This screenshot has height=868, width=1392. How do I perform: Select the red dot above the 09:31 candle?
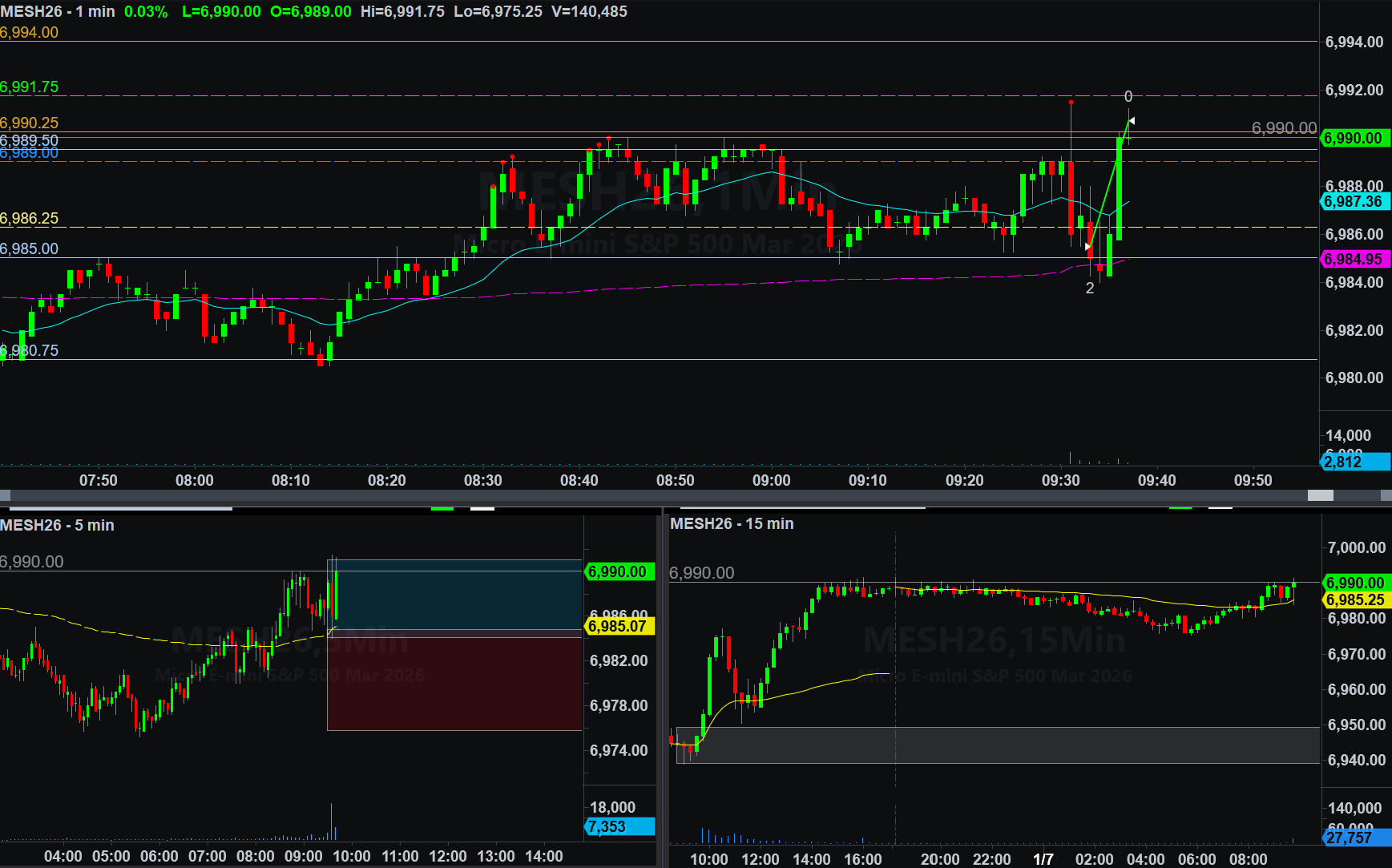1071,102
